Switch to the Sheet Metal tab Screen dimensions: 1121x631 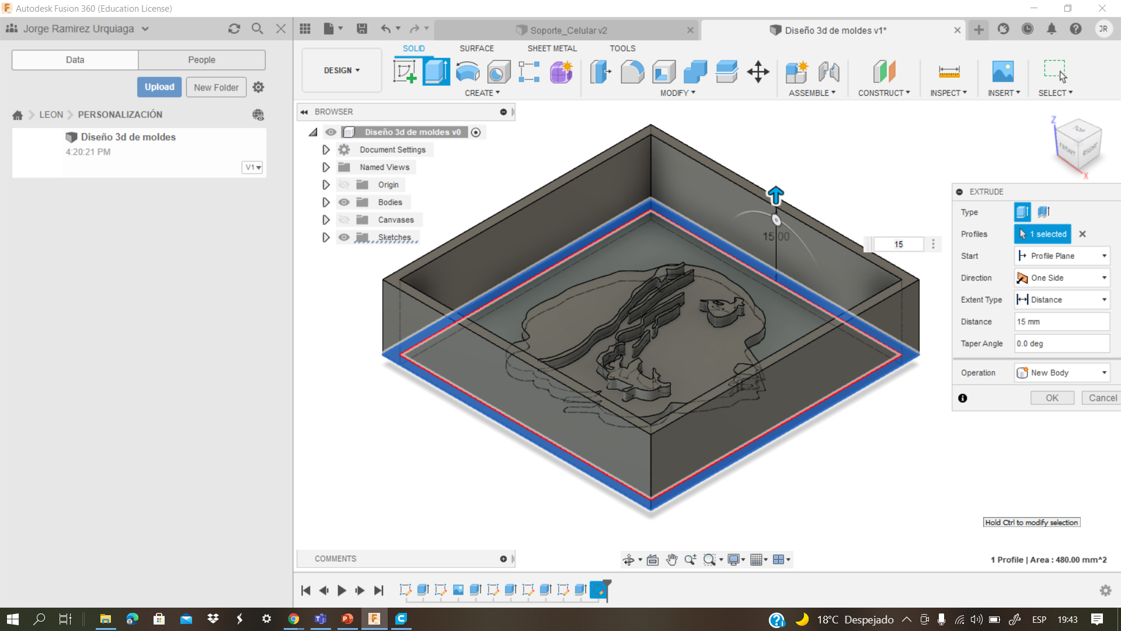pyautogui.click(x=552, y=48)
